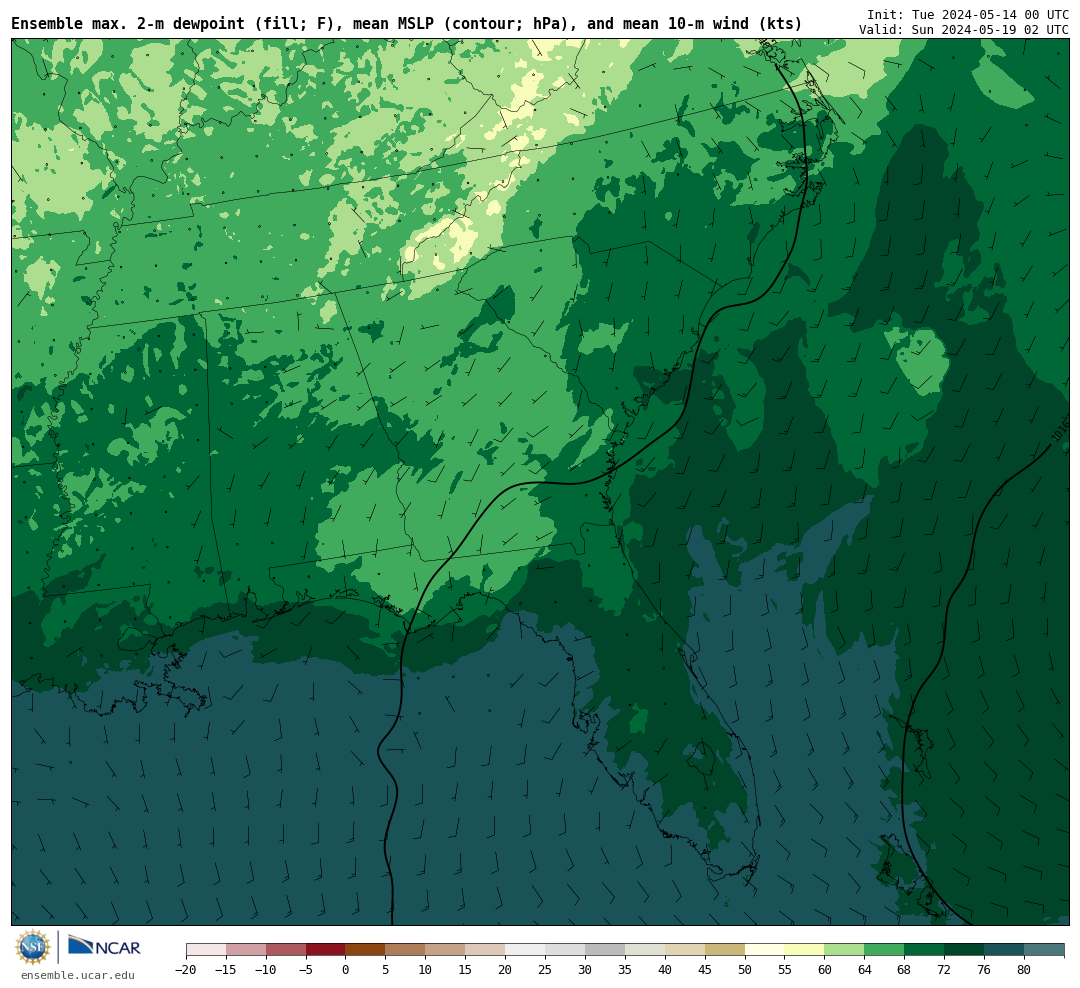The width and height of the screenshot is (1080, 988).
Task: Pick the gray swatch between 30 and 35
Action: (605, 950)
